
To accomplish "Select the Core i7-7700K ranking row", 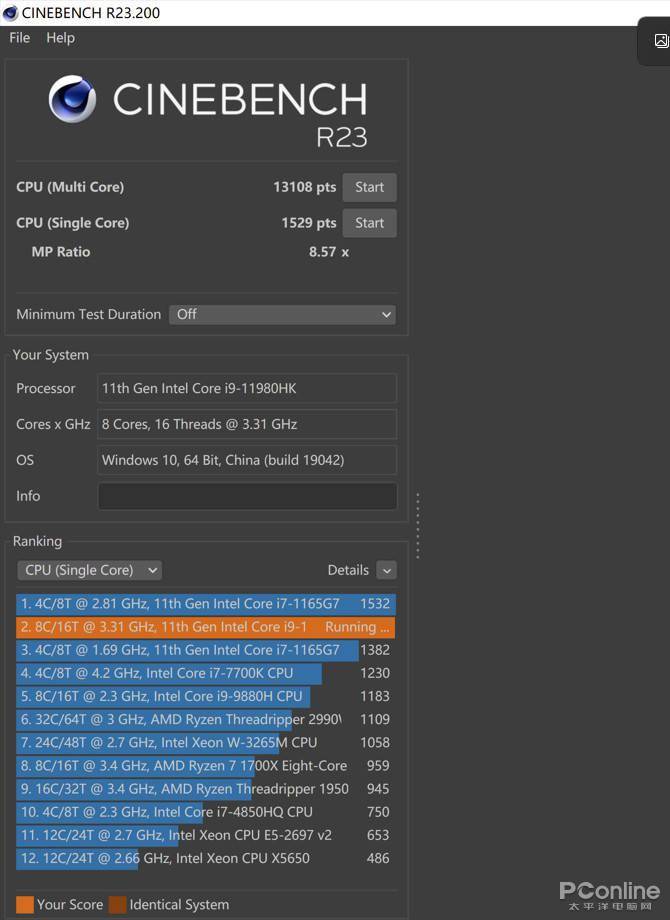I will (x=206, y=673).
